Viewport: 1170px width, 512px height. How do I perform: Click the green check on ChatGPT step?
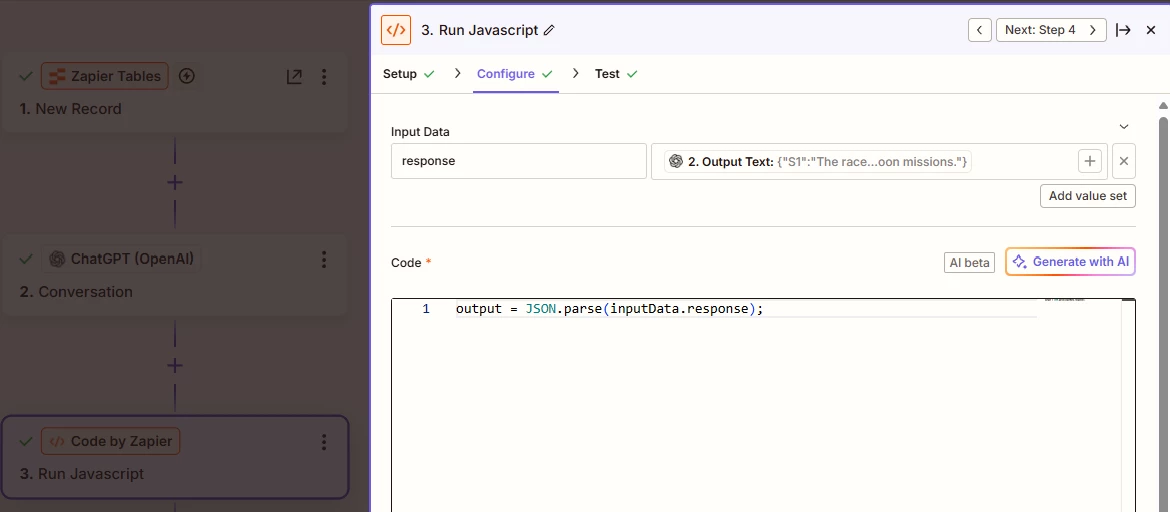tap(26, 259)
